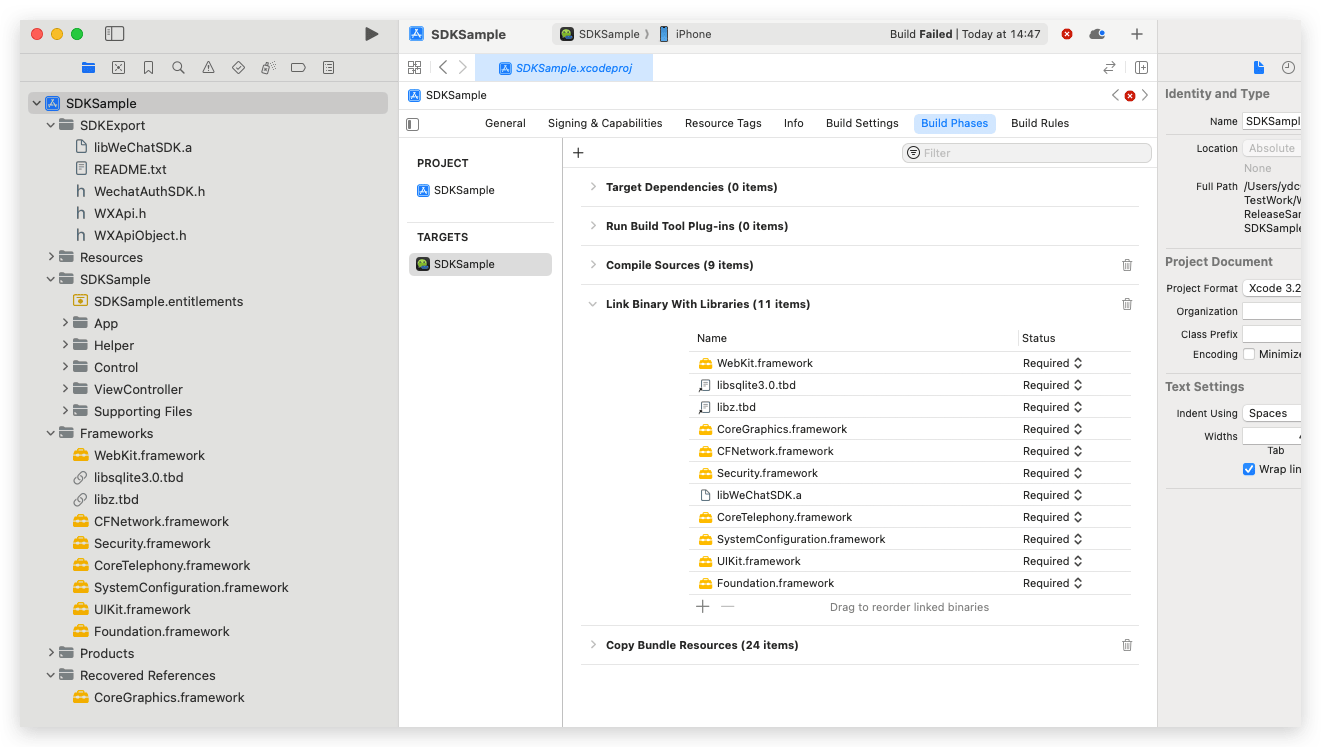This screenshot has width=1321, height=747.
Task: Open the Source Control navigator
Action: tap(119, 68)
